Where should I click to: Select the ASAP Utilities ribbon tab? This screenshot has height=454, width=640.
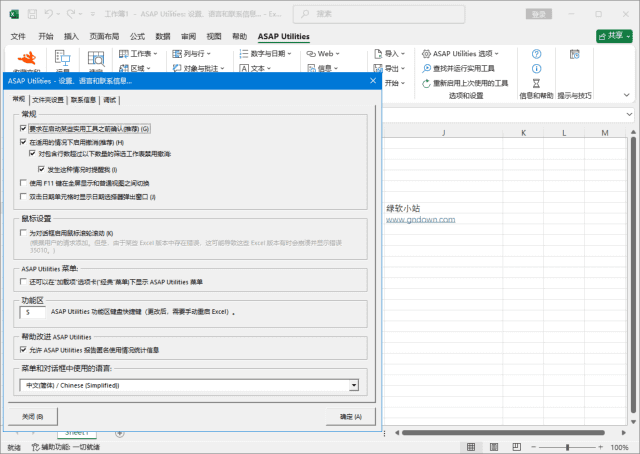point(283,36)
